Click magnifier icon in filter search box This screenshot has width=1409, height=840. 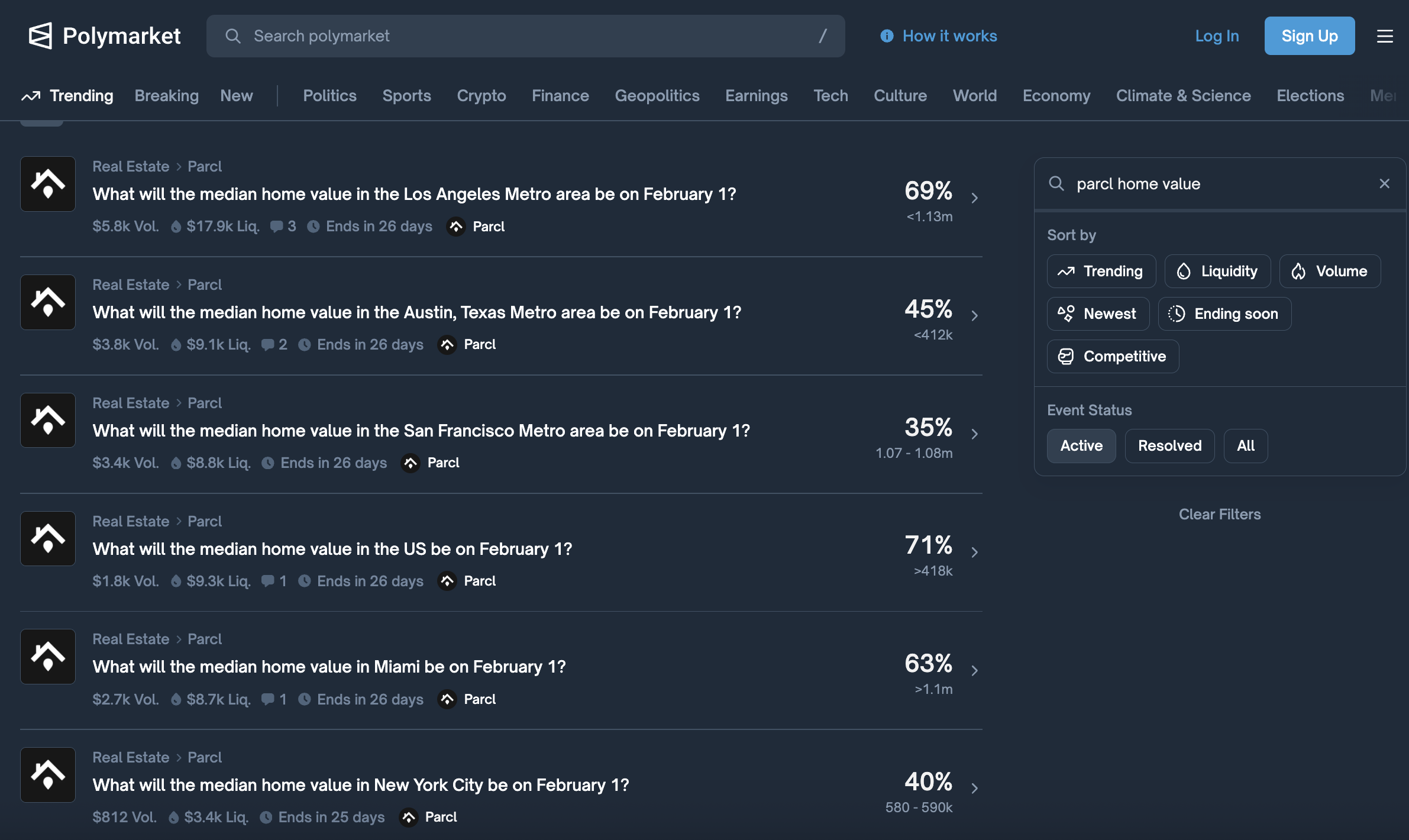(1056, 184)
